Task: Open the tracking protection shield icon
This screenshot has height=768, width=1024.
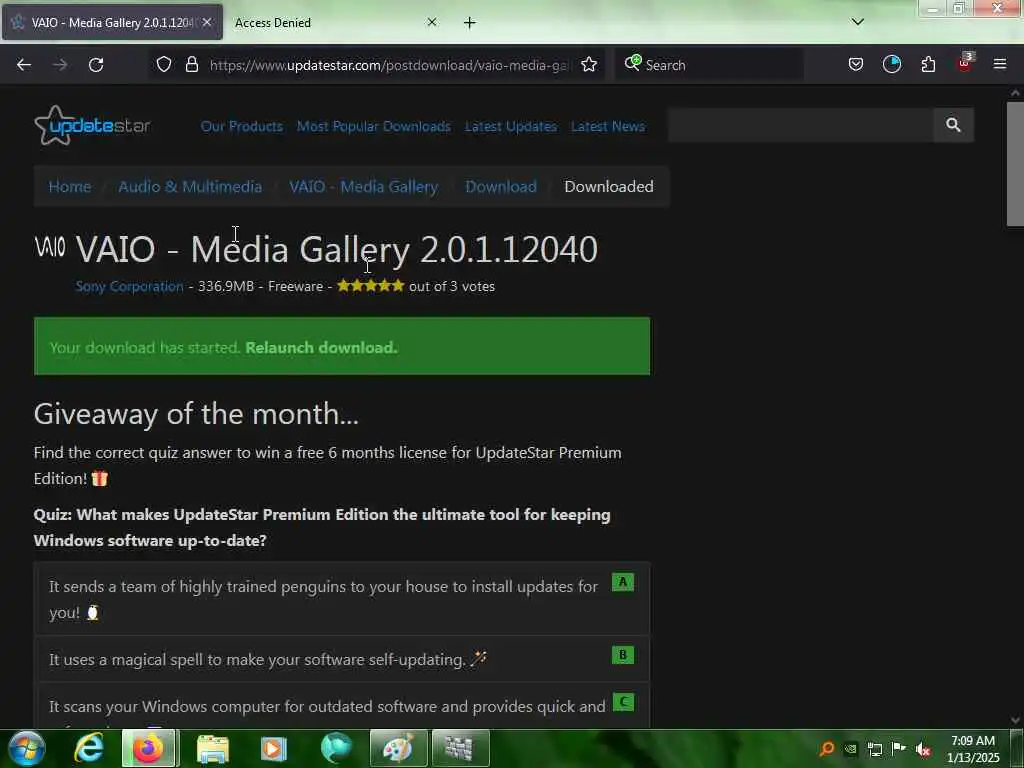Action: (164, 65)
